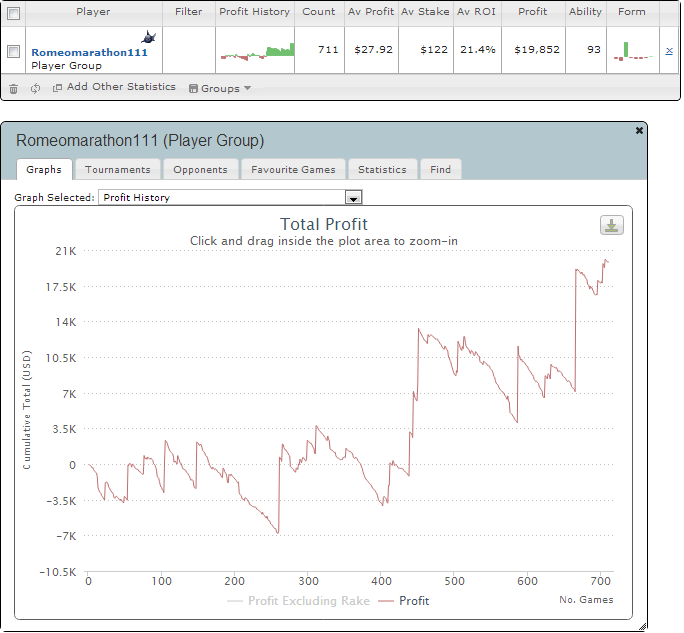Open the Graph Selected dropdown arrow

tap(353, 198)
